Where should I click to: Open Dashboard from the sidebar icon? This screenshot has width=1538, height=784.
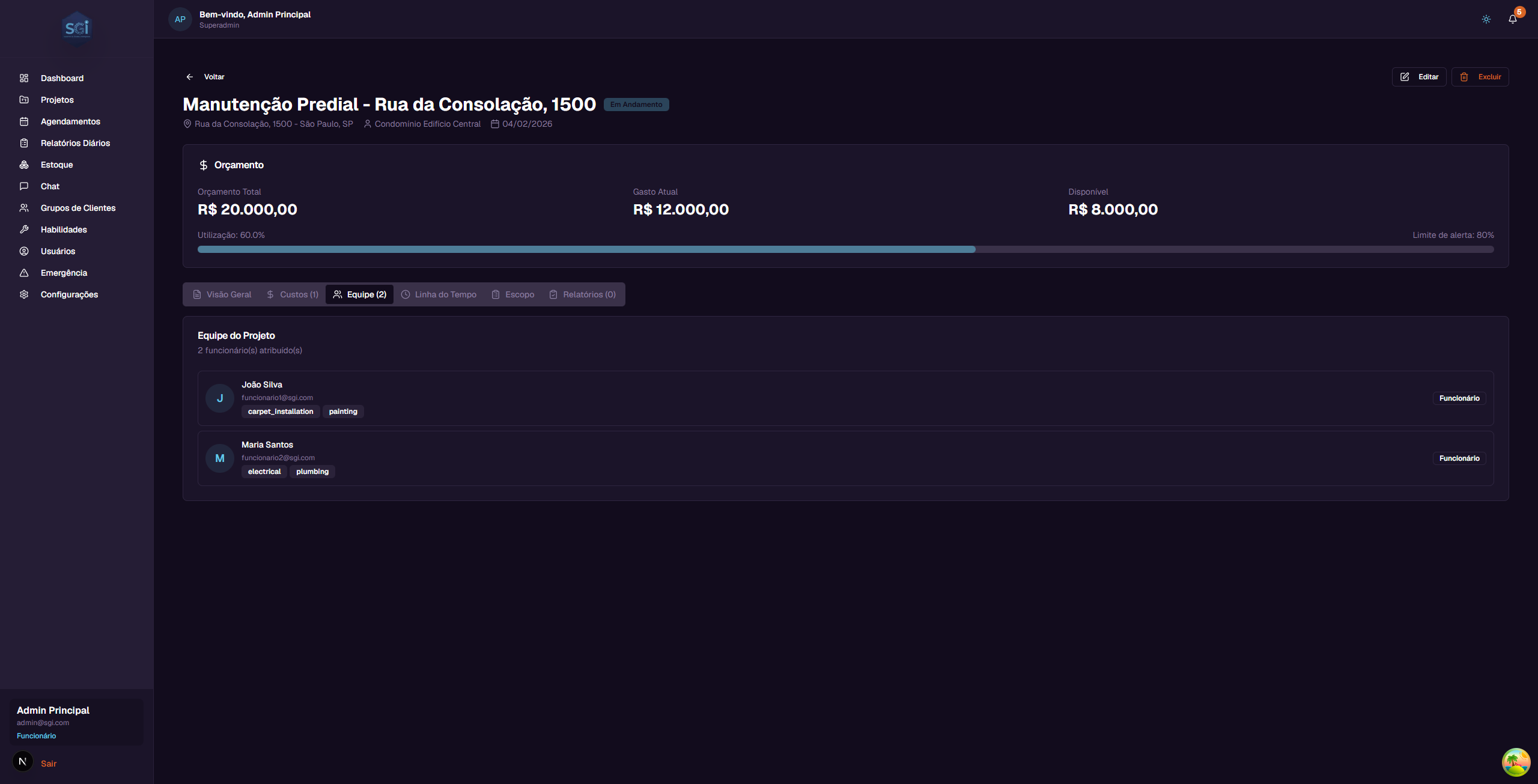[x=24, y=78]
